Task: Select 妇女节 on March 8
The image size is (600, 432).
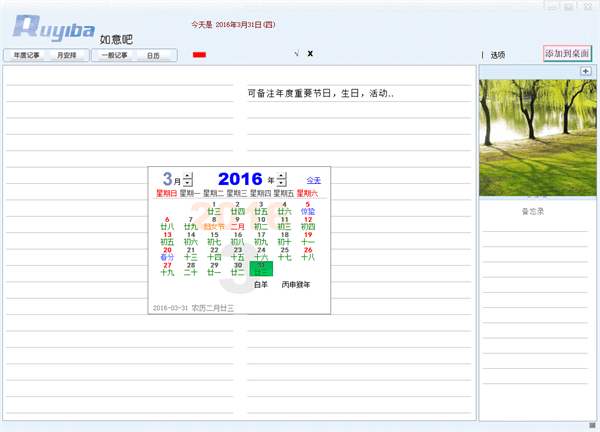Action: (x=214, y=223)
